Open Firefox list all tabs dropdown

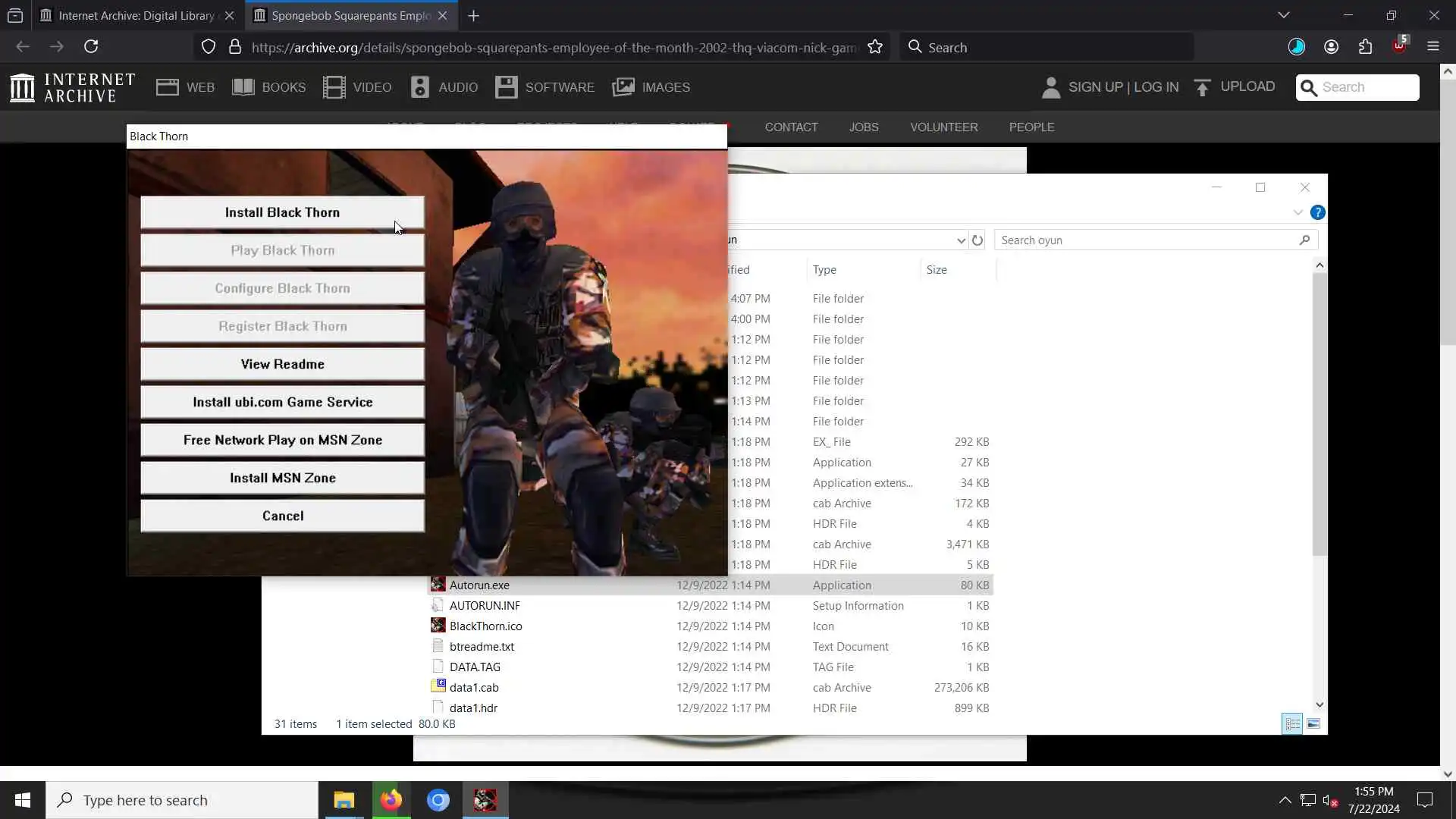click(x=1283, y=15)
